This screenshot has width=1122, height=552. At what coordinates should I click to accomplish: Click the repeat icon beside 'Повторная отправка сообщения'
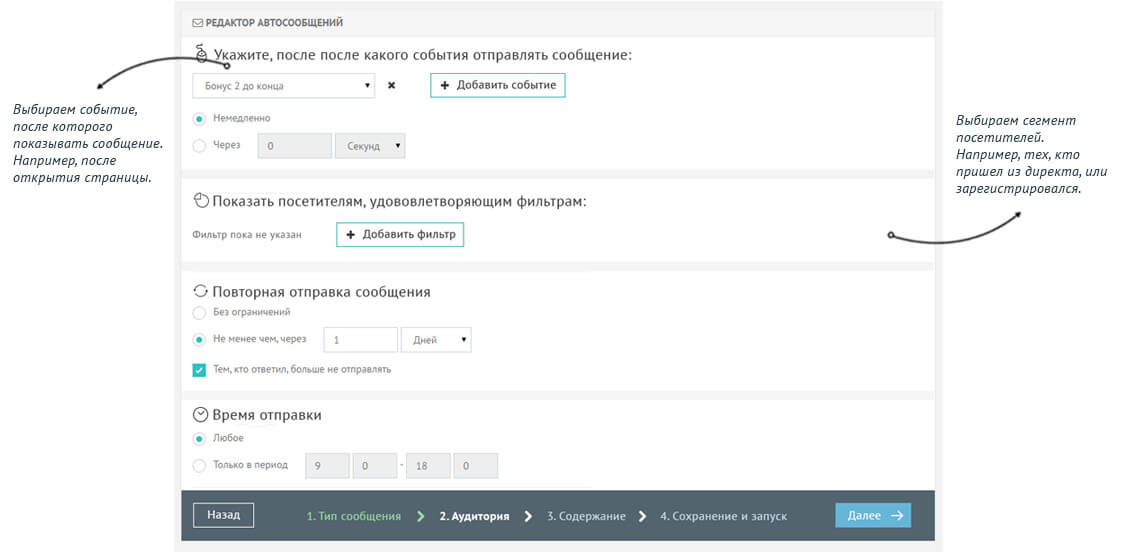[200, 292]
